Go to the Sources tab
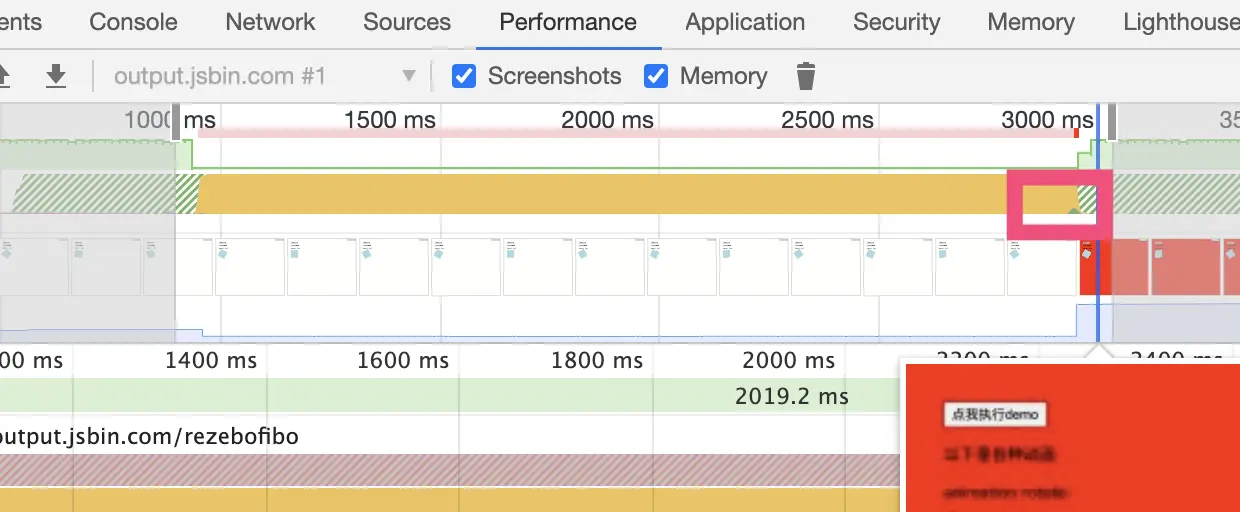Image resolution: width=1240 pixels, height=512 pixels. (x=407, y=22)
